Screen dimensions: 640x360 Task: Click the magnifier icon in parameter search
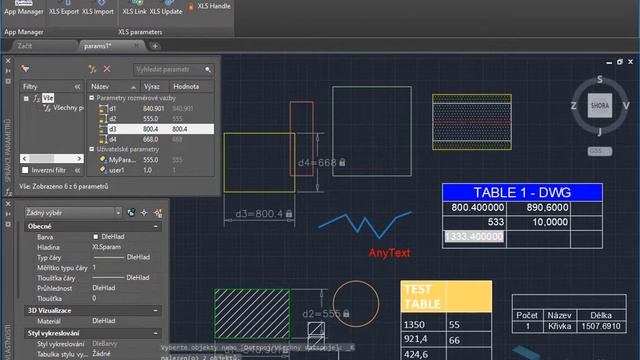pyautogui.click(x=208, y=69)
